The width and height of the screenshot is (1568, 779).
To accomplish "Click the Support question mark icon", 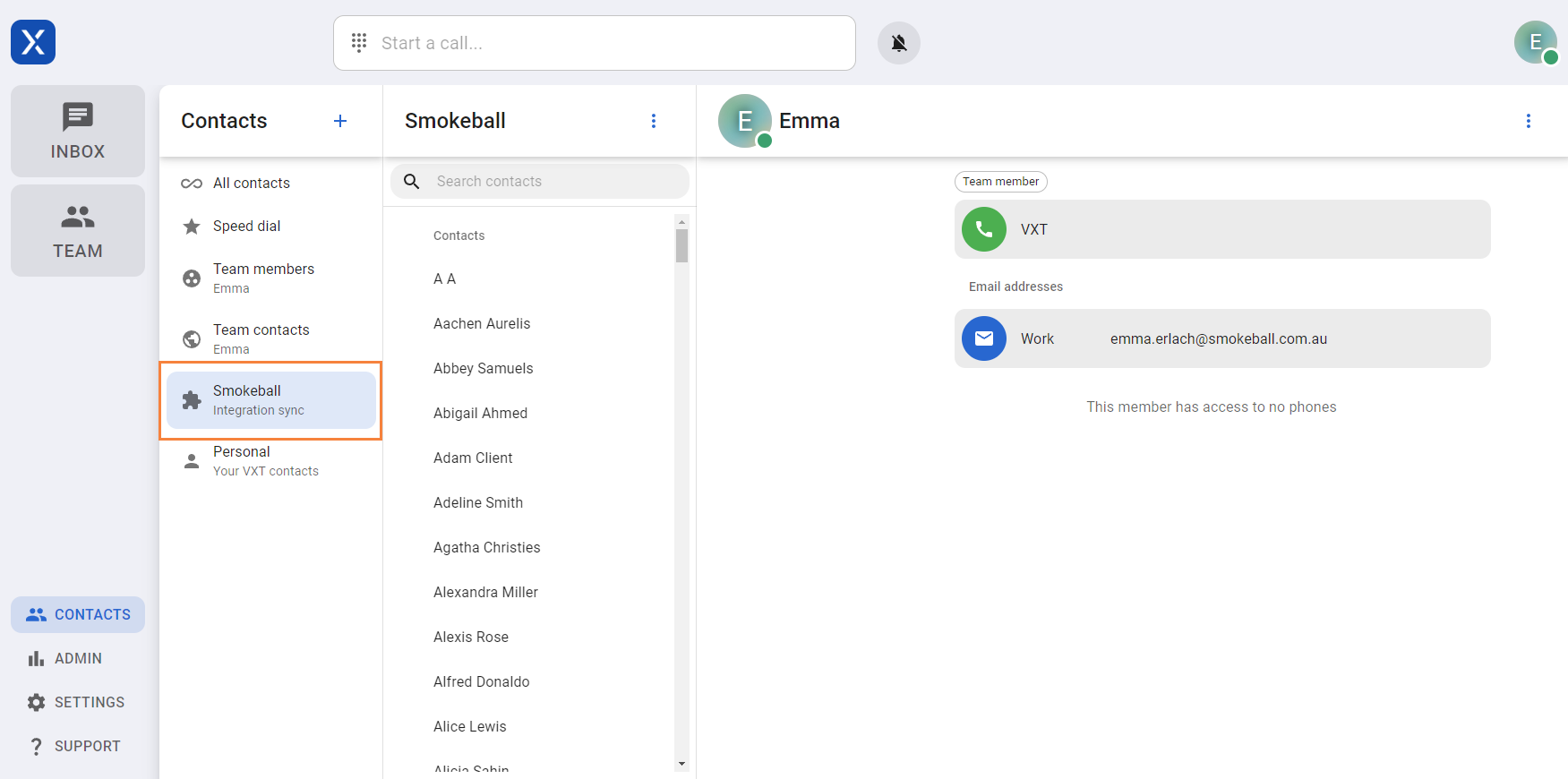I will [36, 746].
